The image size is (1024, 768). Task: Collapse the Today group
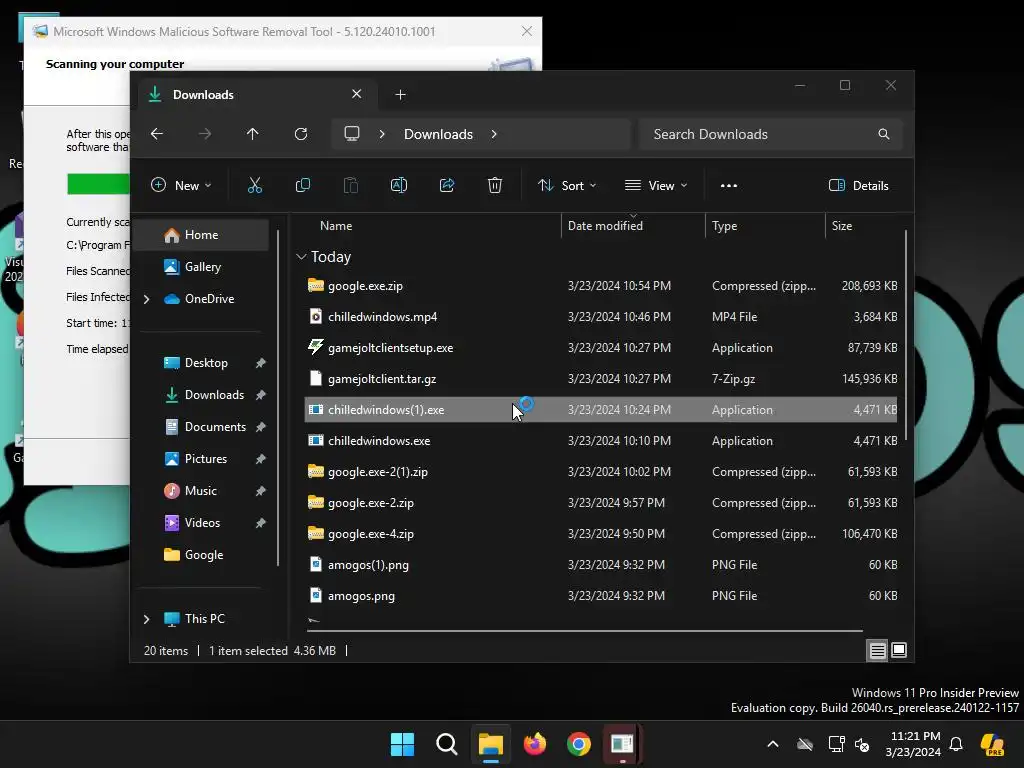301,257
